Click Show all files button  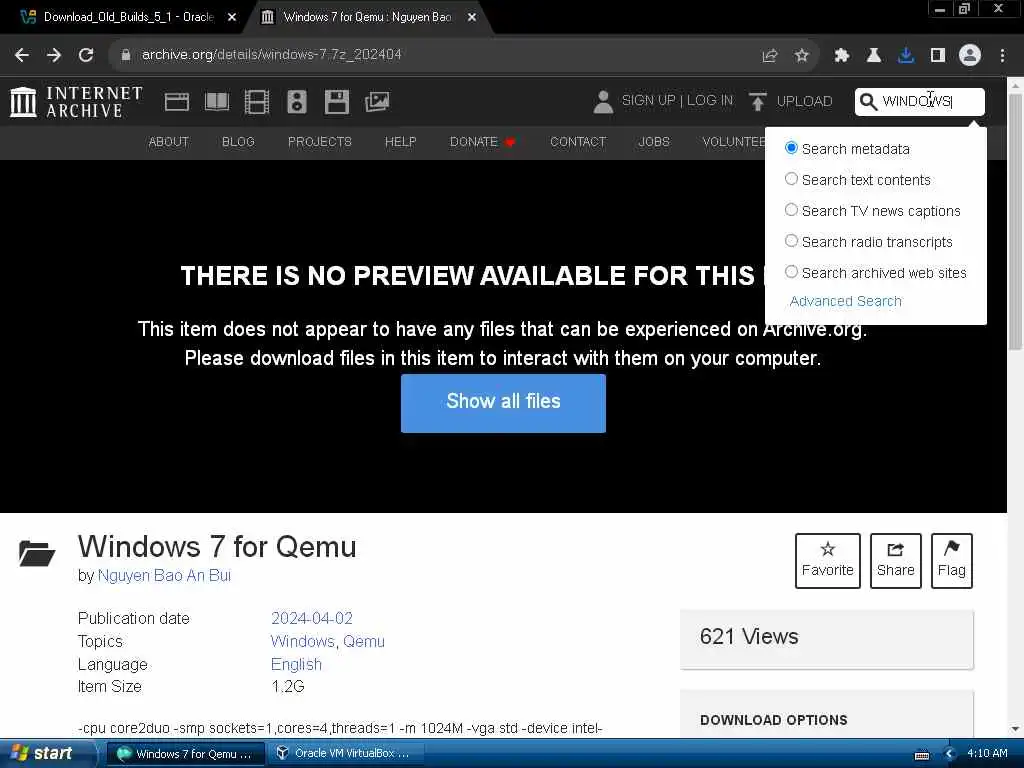click(x=504, y=403)
